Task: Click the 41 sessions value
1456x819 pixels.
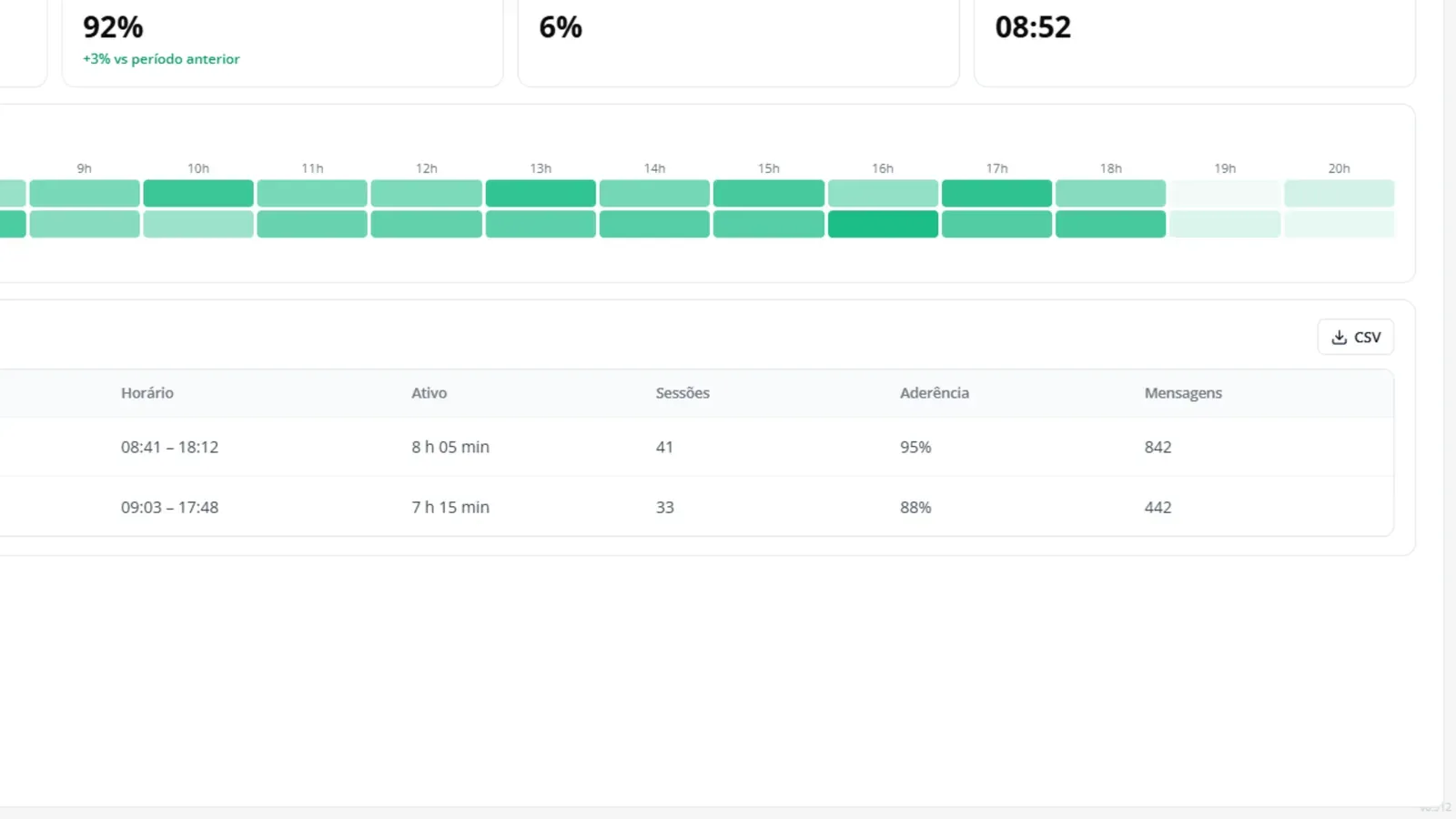Action: point(664,447)
